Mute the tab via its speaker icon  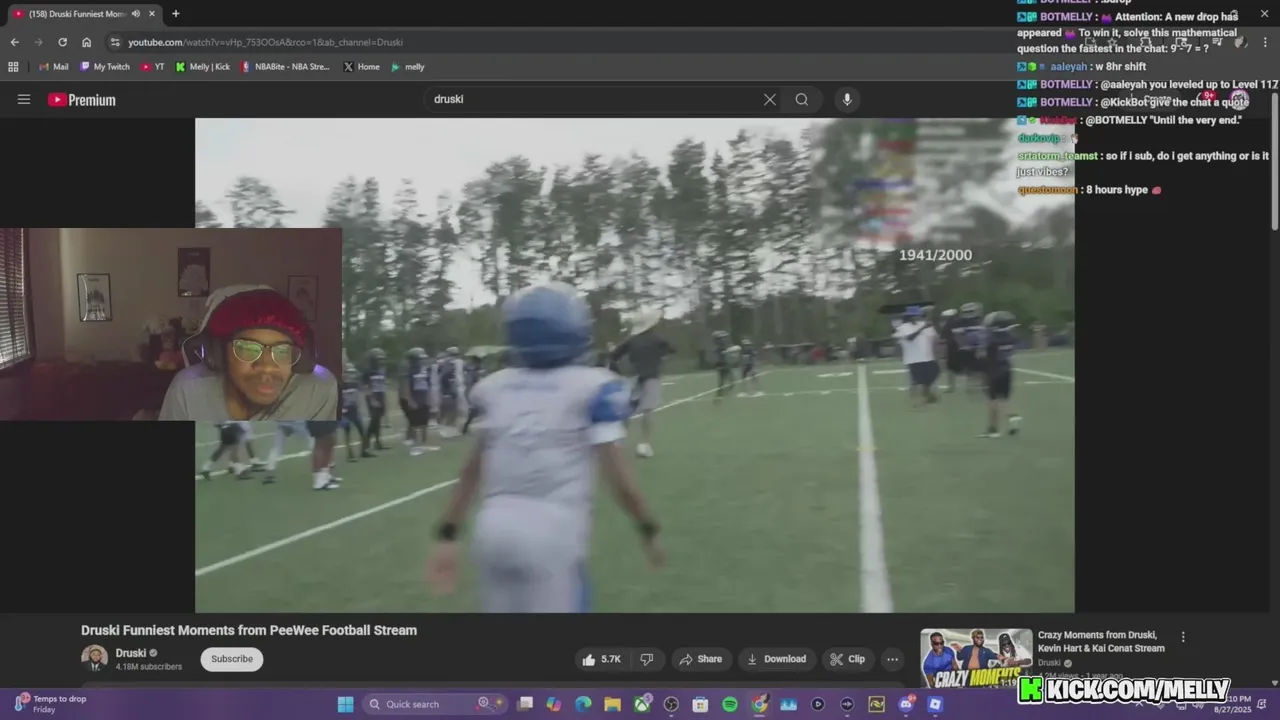coord(136,14)
